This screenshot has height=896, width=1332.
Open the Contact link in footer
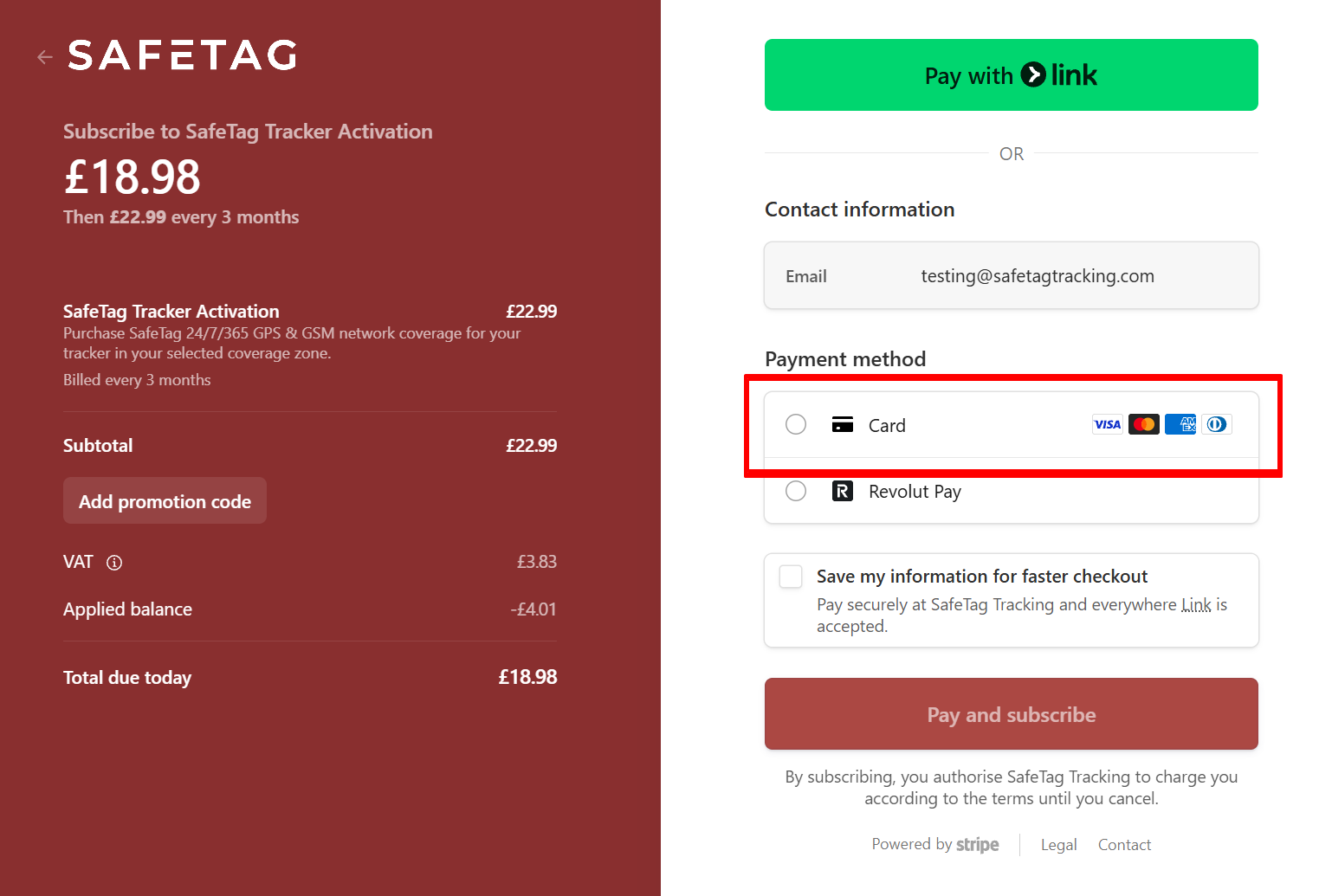click(1124, 845)
